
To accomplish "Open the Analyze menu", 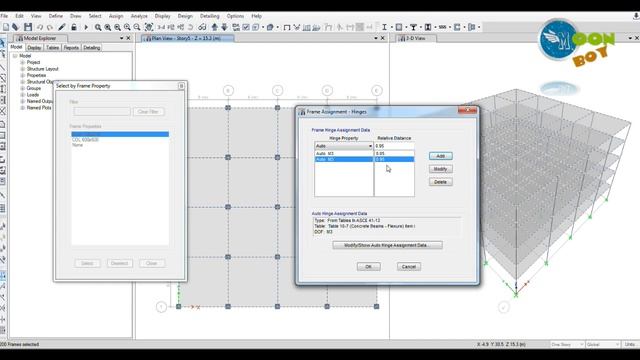I will (139, 16).
